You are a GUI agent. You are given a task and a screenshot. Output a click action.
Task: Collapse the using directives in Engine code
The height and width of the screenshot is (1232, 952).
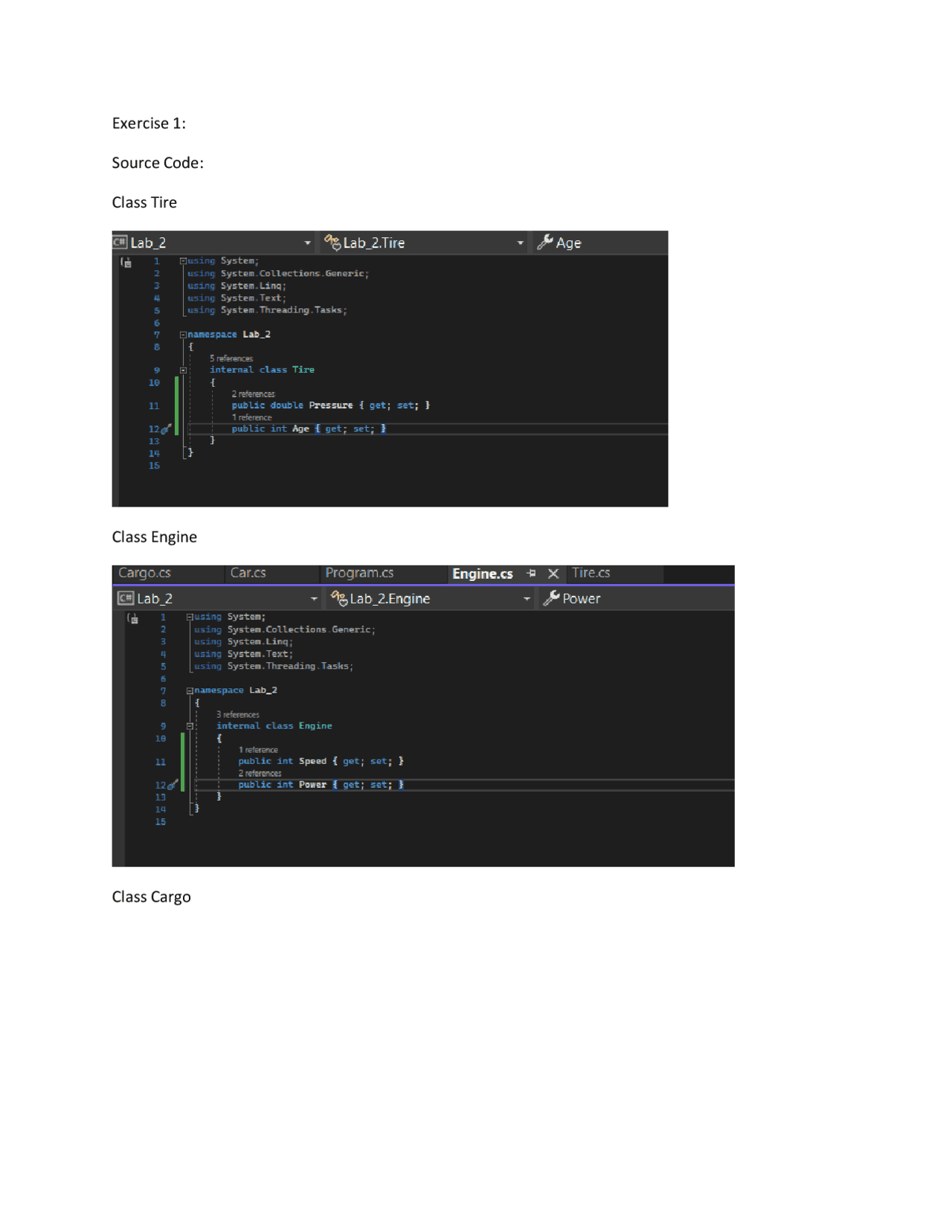(x=190, y=617)
